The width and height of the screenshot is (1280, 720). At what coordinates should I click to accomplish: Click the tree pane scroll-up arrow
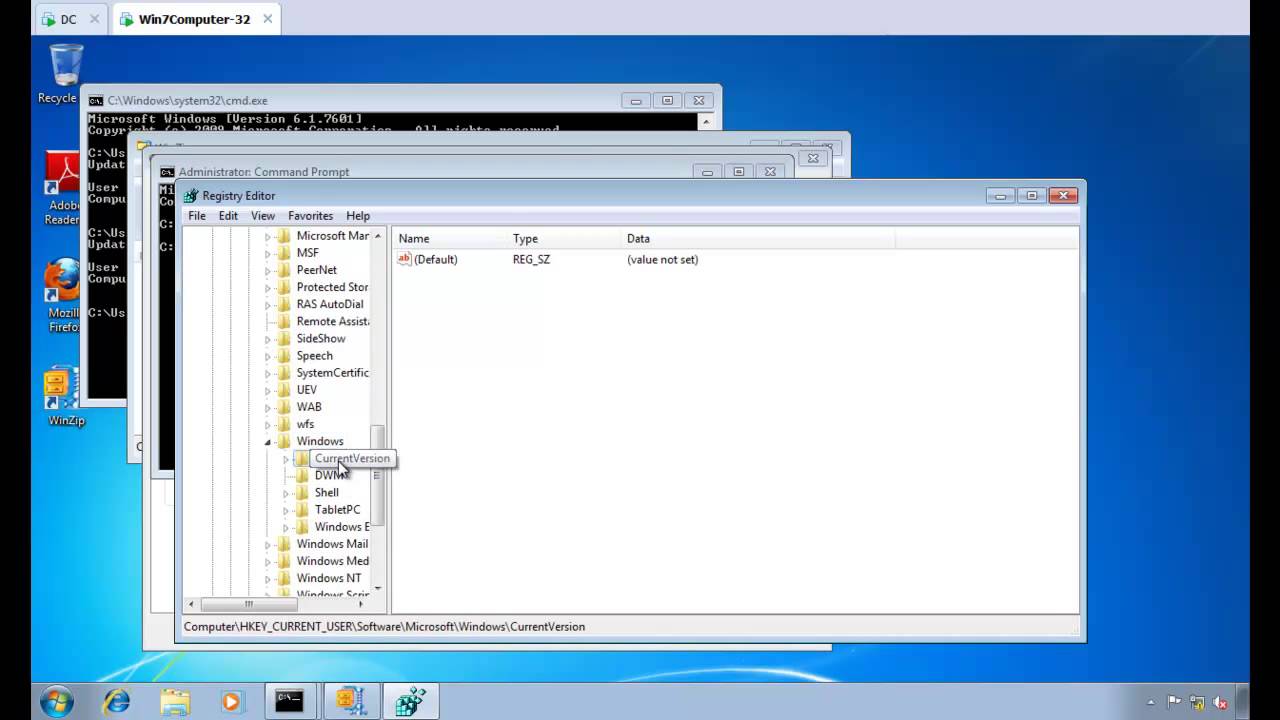click(x=378, y=236)
